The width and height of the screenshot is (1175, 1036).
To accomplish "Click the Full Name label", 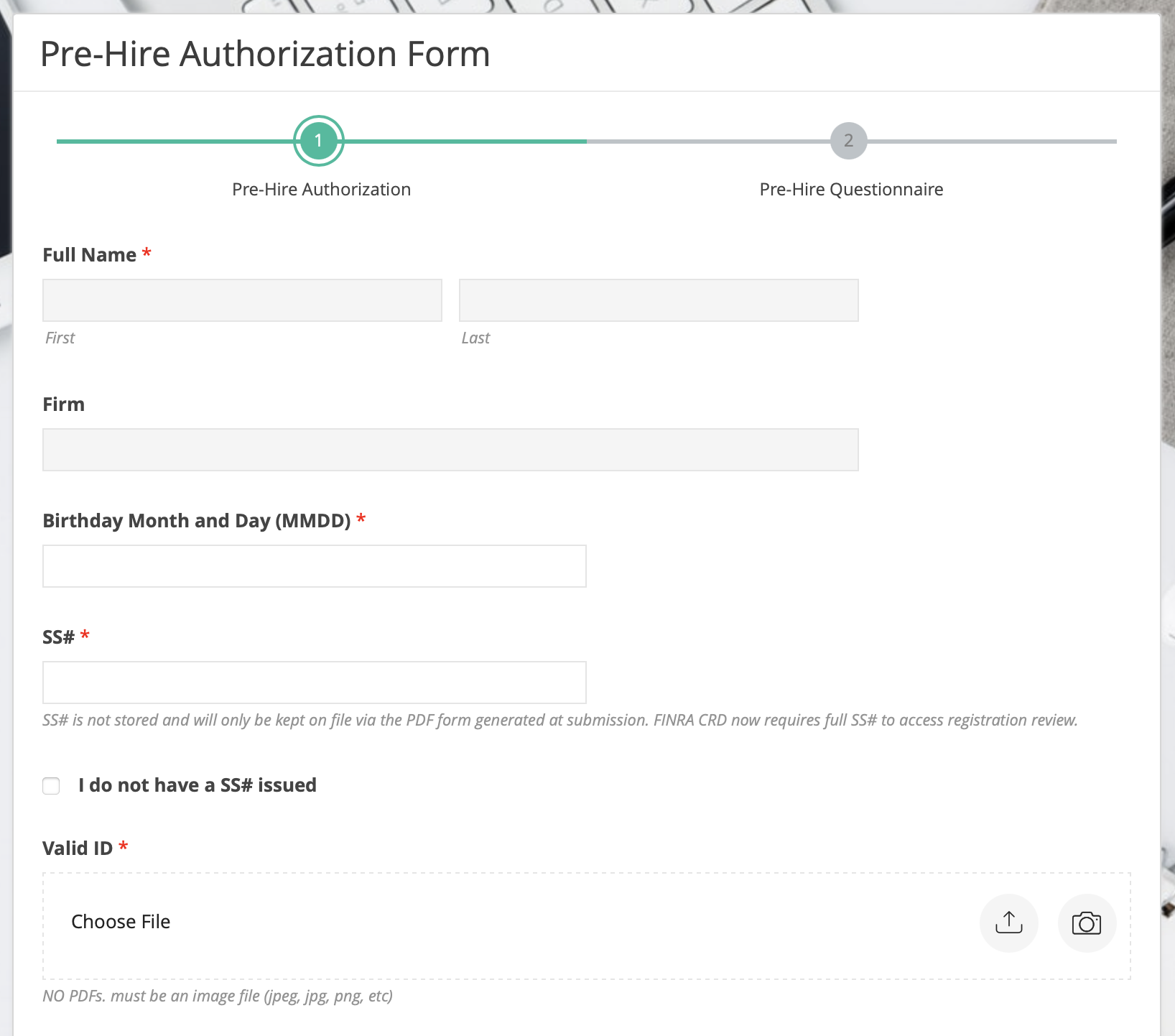I will (89, 255).
